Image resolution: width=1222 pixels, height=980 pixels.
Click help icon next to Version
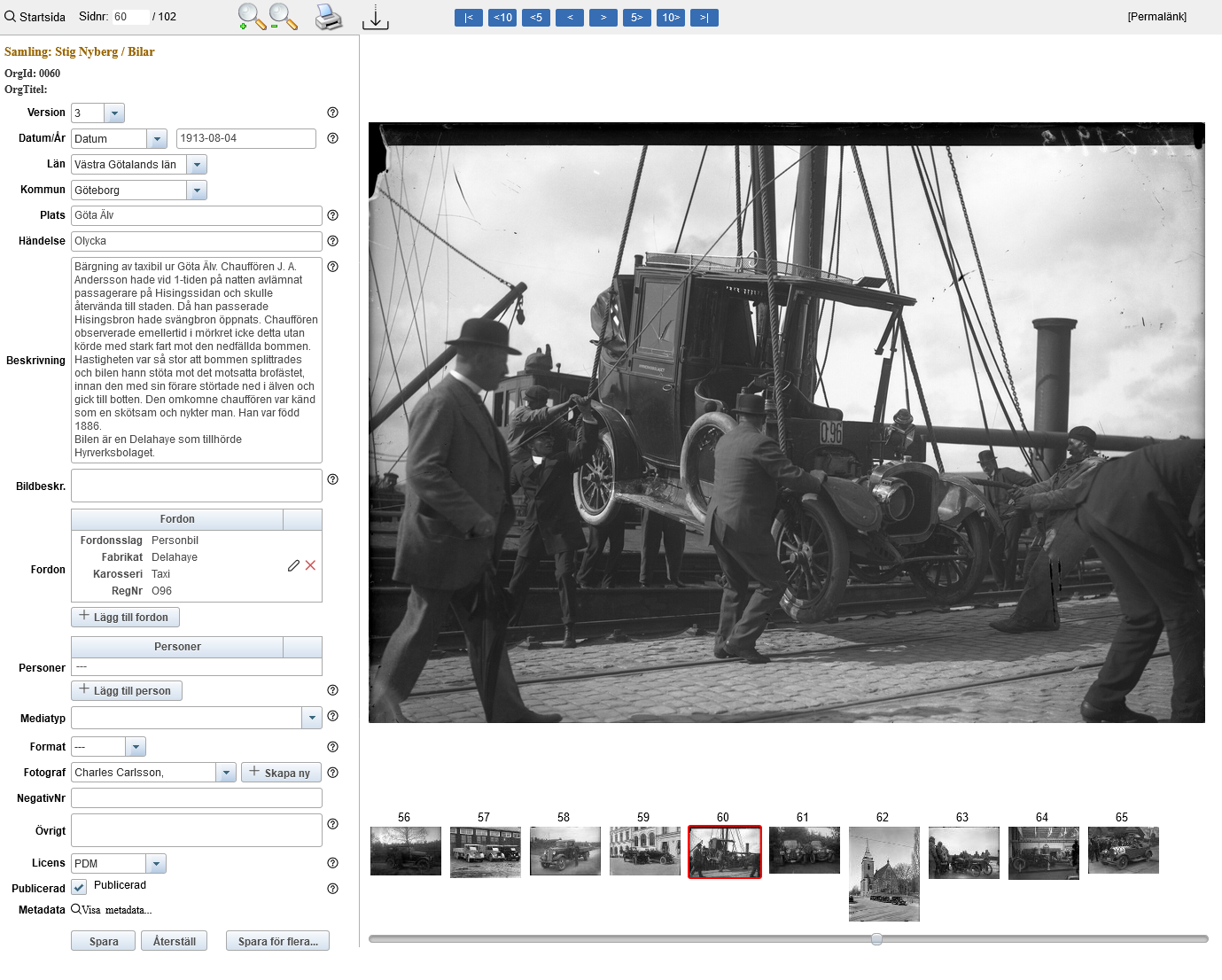pos(333,113)
